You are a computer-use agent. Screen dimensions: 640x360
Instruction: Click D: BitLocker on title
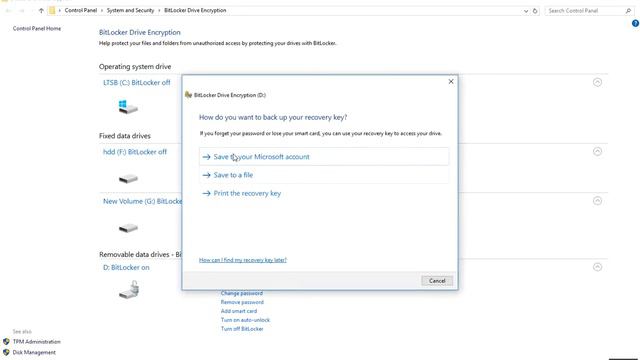click(126, 267)
